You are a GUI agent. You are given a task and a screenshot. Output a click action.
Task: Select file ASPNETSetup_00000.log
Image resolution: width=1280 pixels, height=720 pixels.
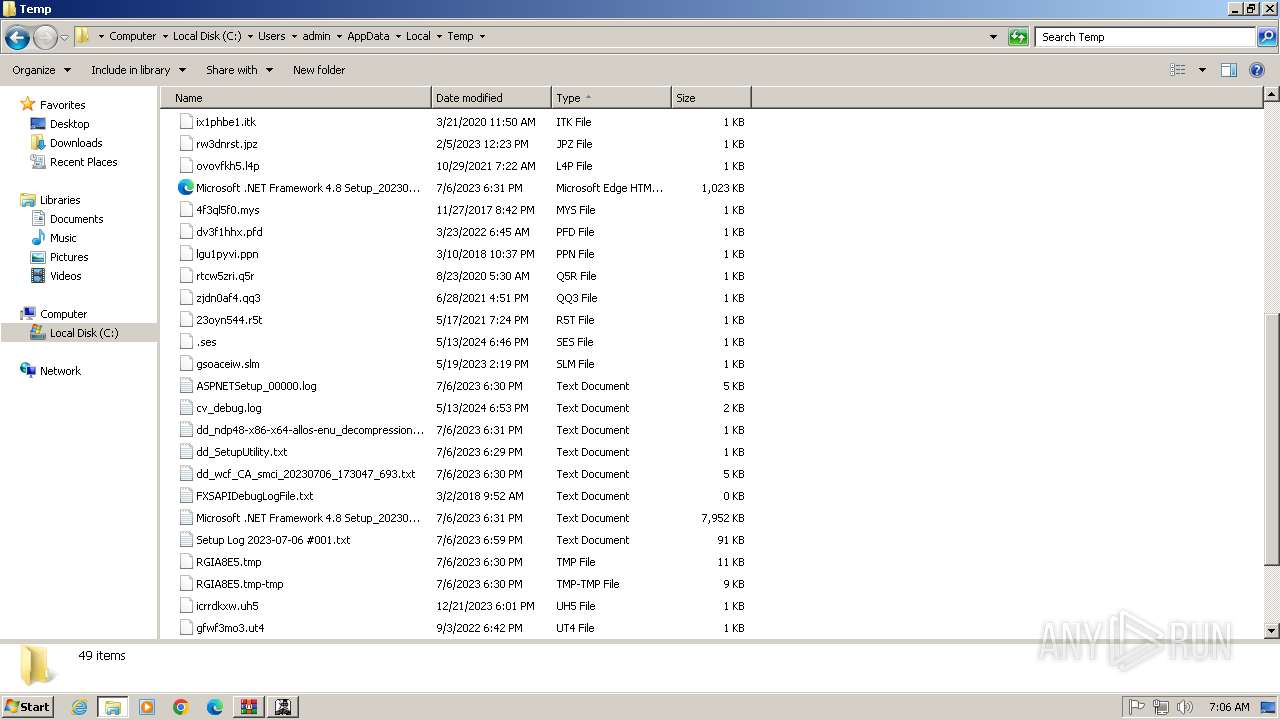coord(256,386)
